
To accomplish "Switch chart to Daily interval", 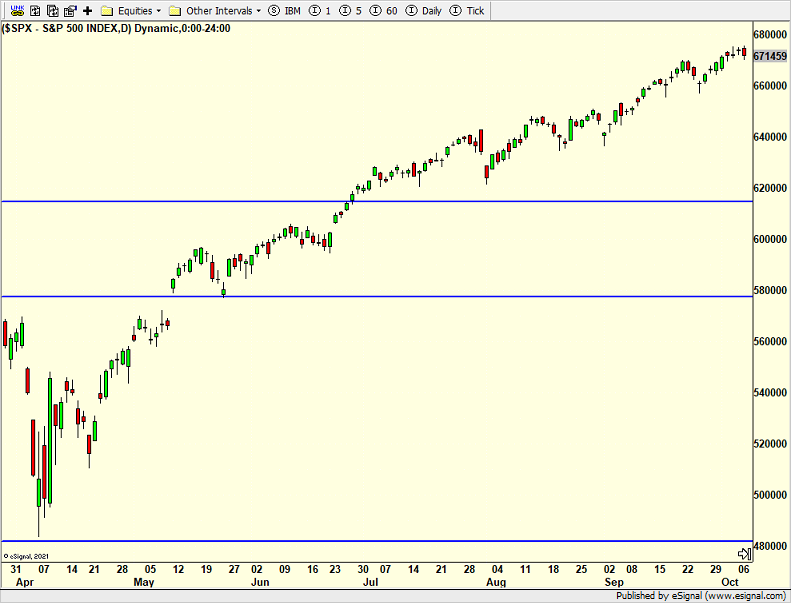I will [425, 10].
